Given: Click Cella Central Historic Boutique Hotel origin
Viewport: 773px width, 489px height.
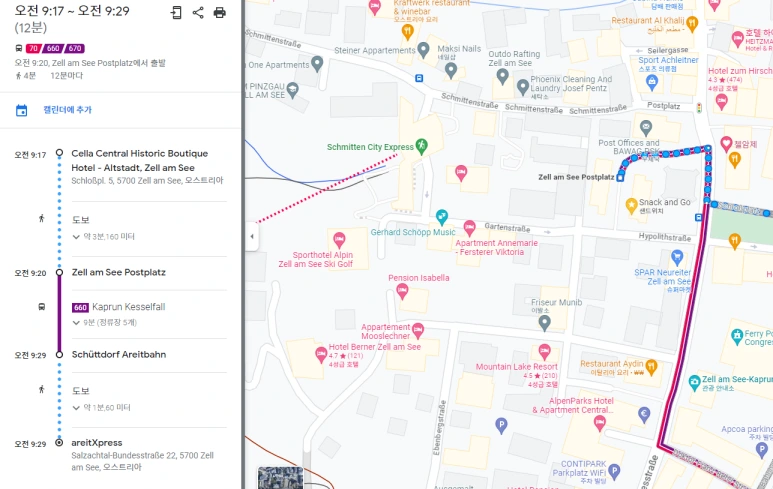Looking at the screenshot, I should [140, 160].
